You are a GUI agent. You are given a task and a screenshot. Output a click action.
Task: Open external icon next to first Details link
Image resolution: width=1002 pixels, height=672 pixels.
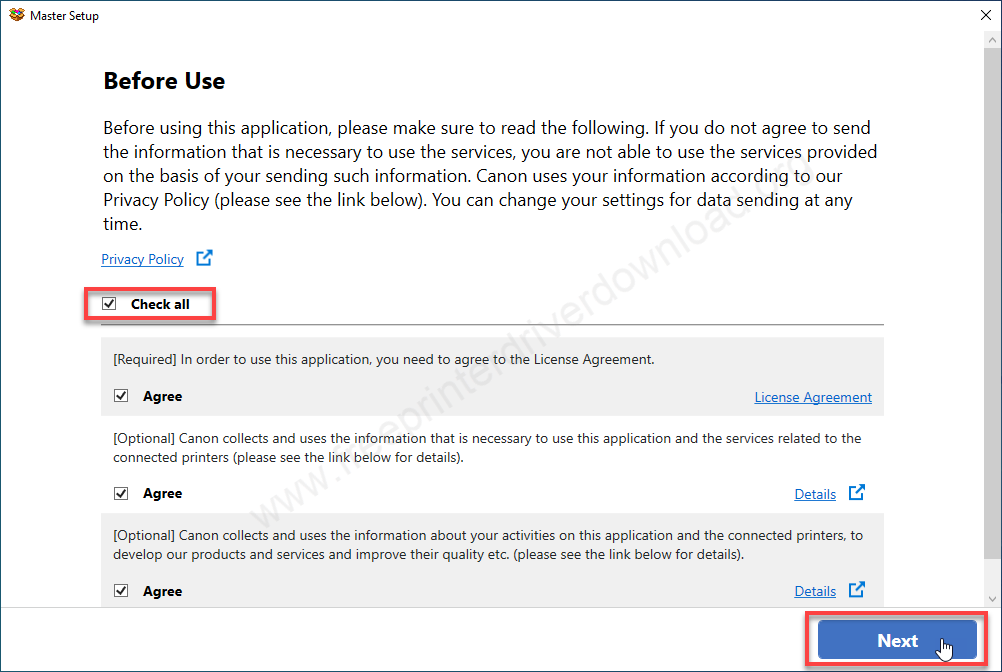[856, 493]
